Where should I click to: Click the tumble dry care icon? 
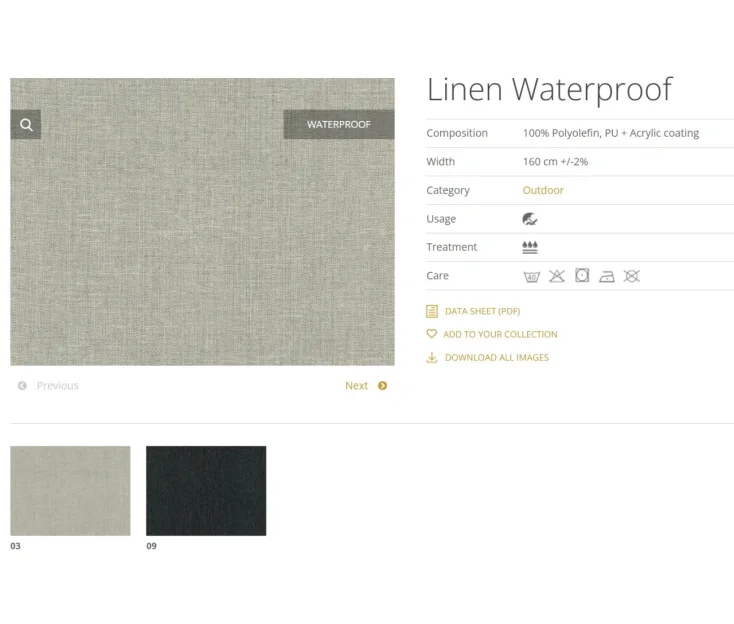(x=582, y=275)
